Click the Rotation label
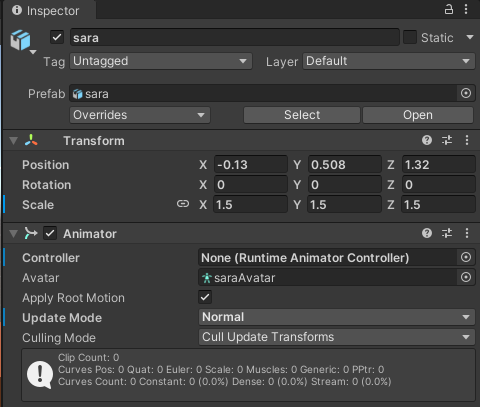 coord(47,185)
